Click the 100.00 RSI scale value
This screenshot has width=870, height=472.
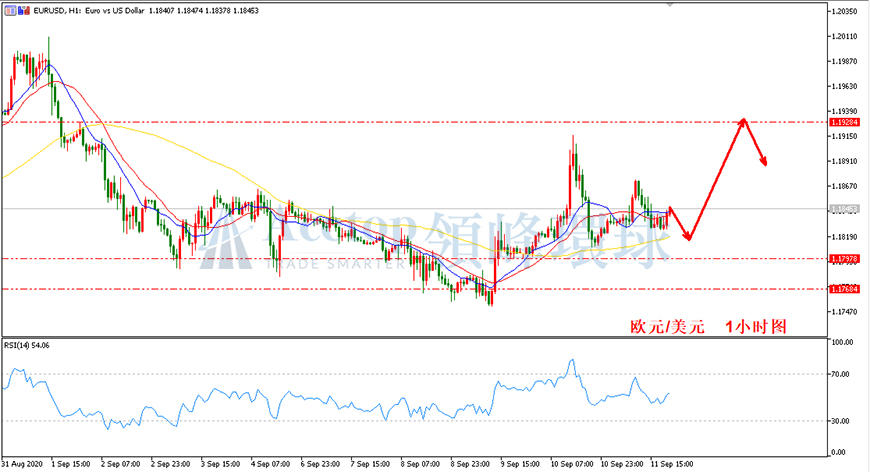pyautogui.click(x=842, y=342)
